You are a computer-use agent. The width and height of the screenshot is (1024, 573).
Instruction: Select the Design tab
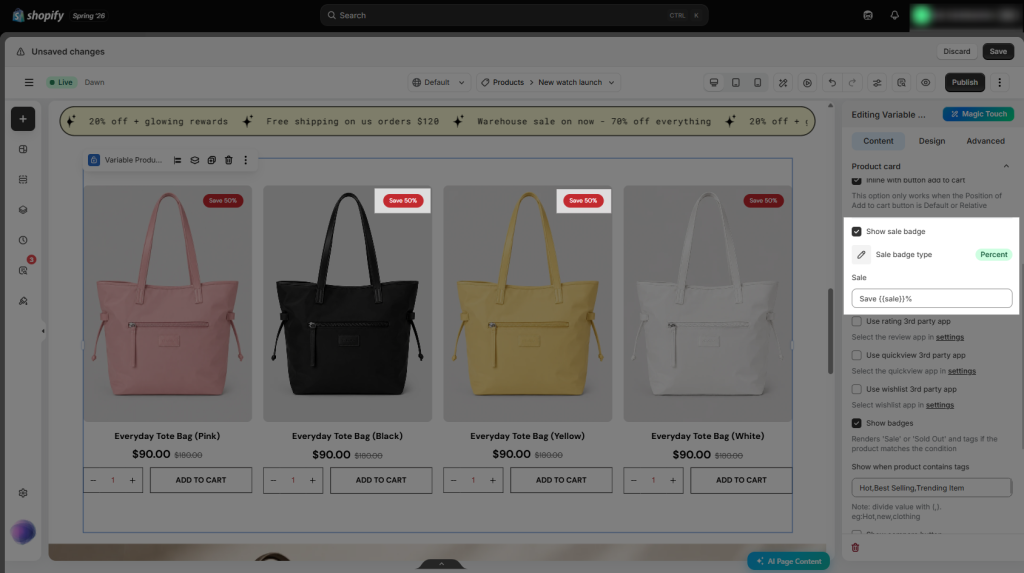coord(932,141)
